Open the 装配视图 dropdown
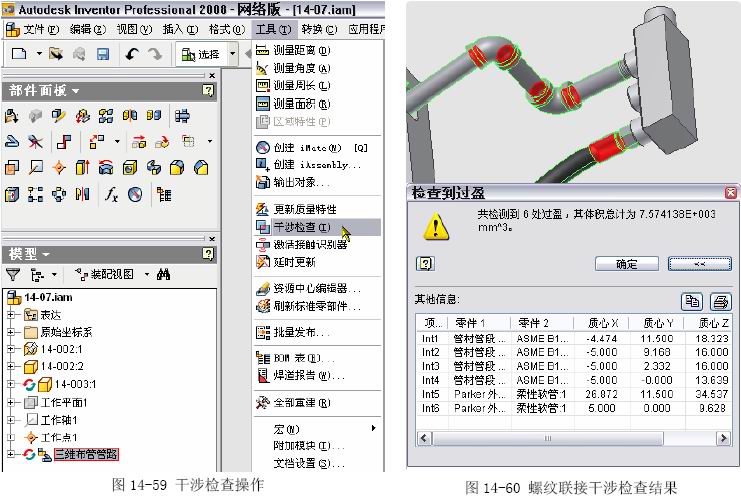This screenshot has height=500, width=741. (147, 274)
